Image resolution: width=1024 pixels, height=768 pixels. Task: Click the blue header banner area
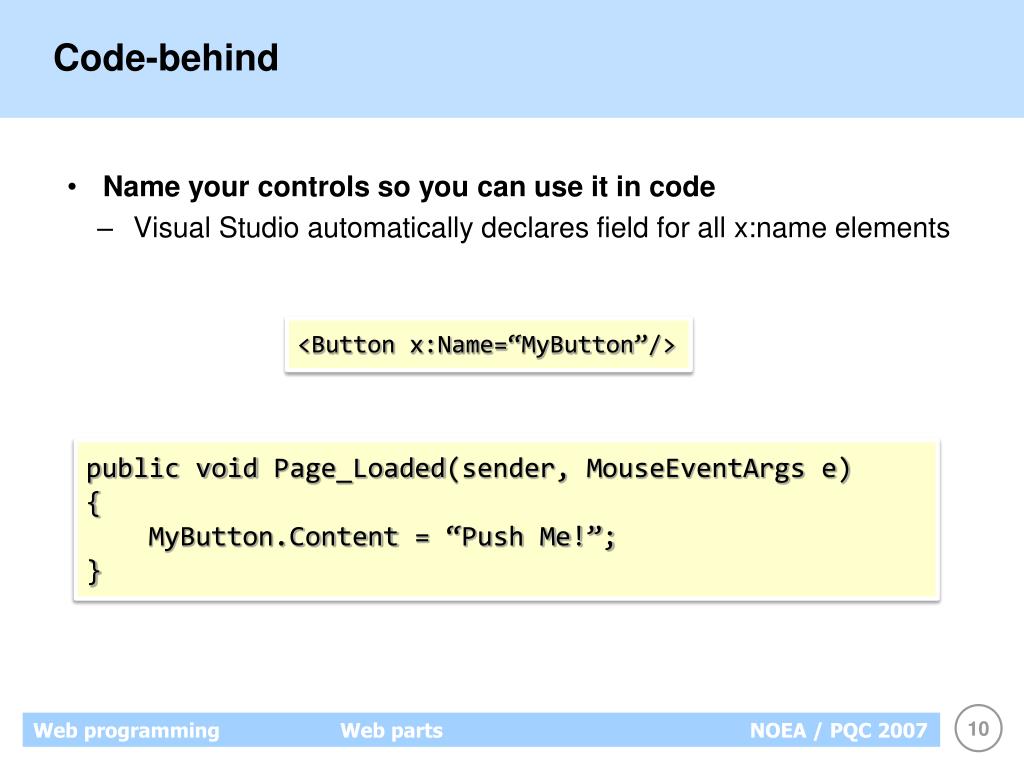[x=512, y=59]
